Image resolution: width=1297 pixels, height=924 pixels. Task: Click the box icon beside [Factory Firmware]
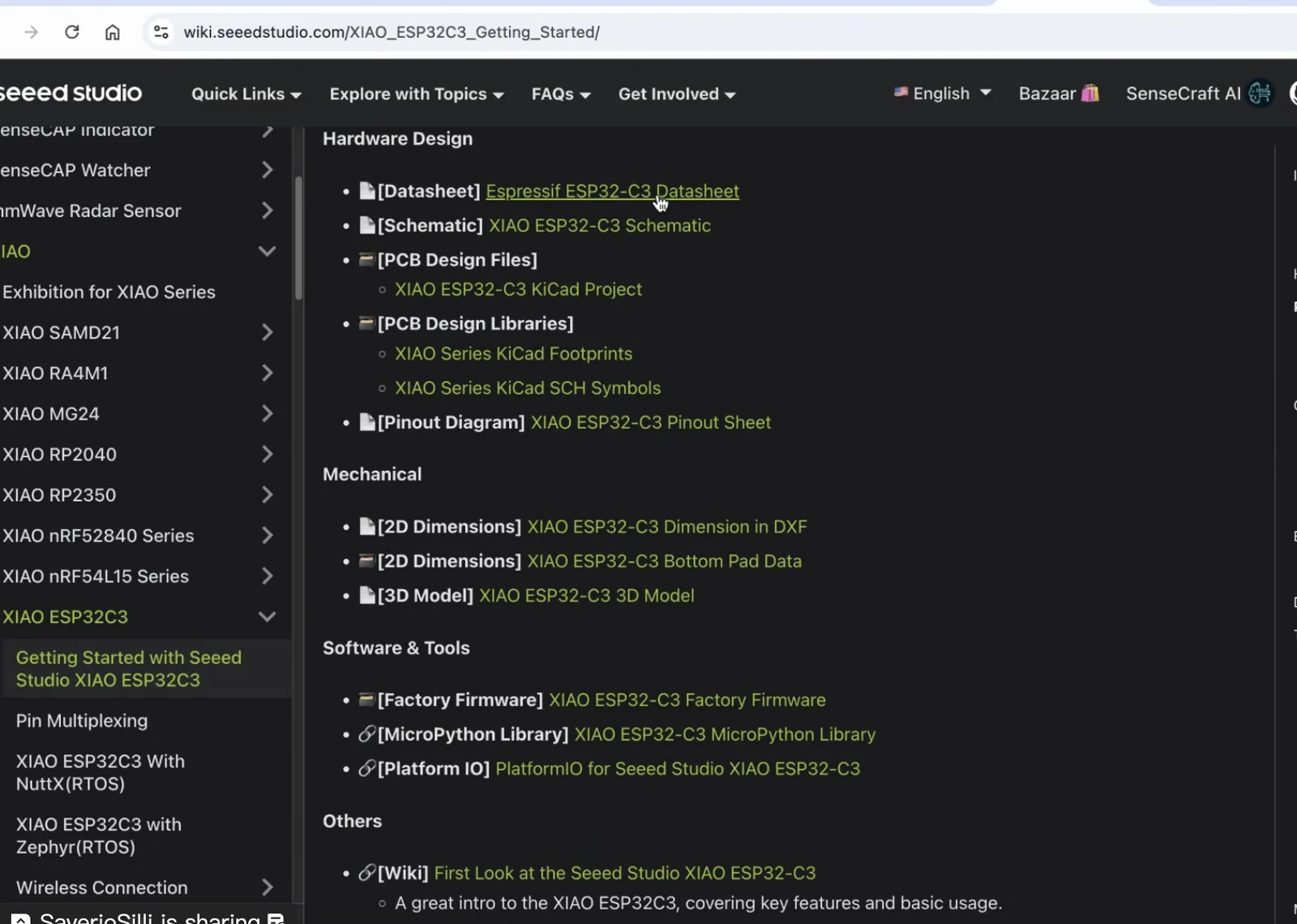pyautogui.click(x=367, y=699)
